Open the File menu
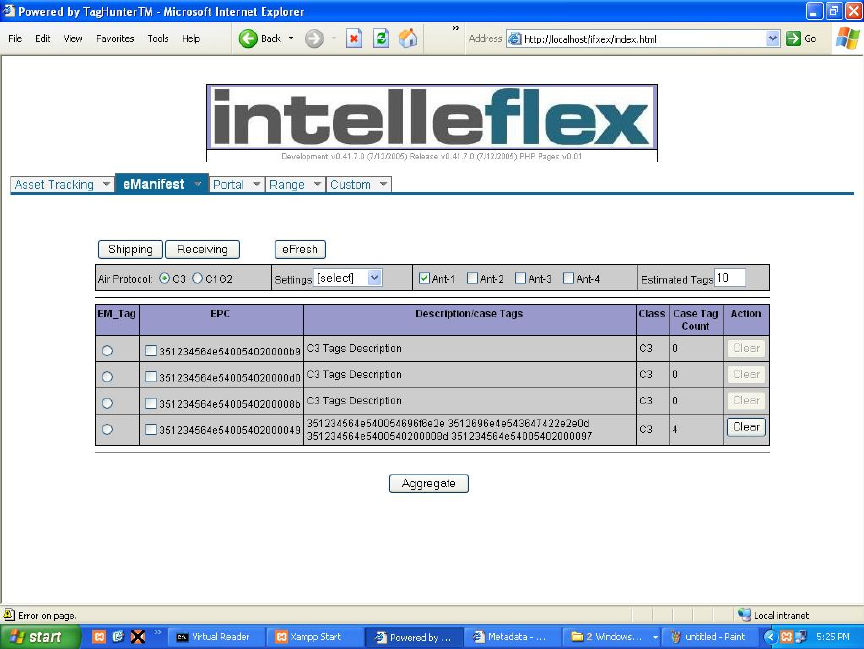Screen dimensions: 864x649 [15, 39]
